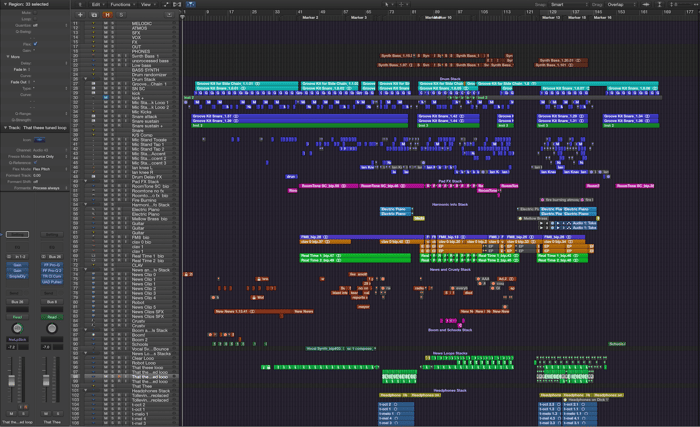
Task: Toggle the Flex checkbox in Region inspector
Action: 35,44
